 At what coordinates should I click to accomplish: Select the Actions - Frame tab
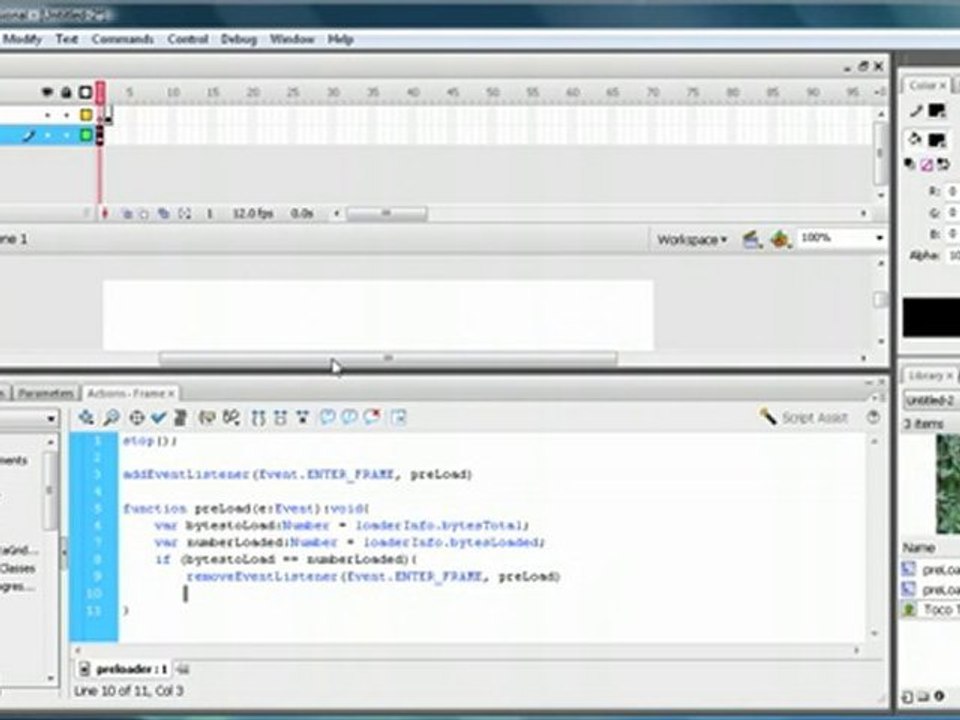(x=130, y=393)
